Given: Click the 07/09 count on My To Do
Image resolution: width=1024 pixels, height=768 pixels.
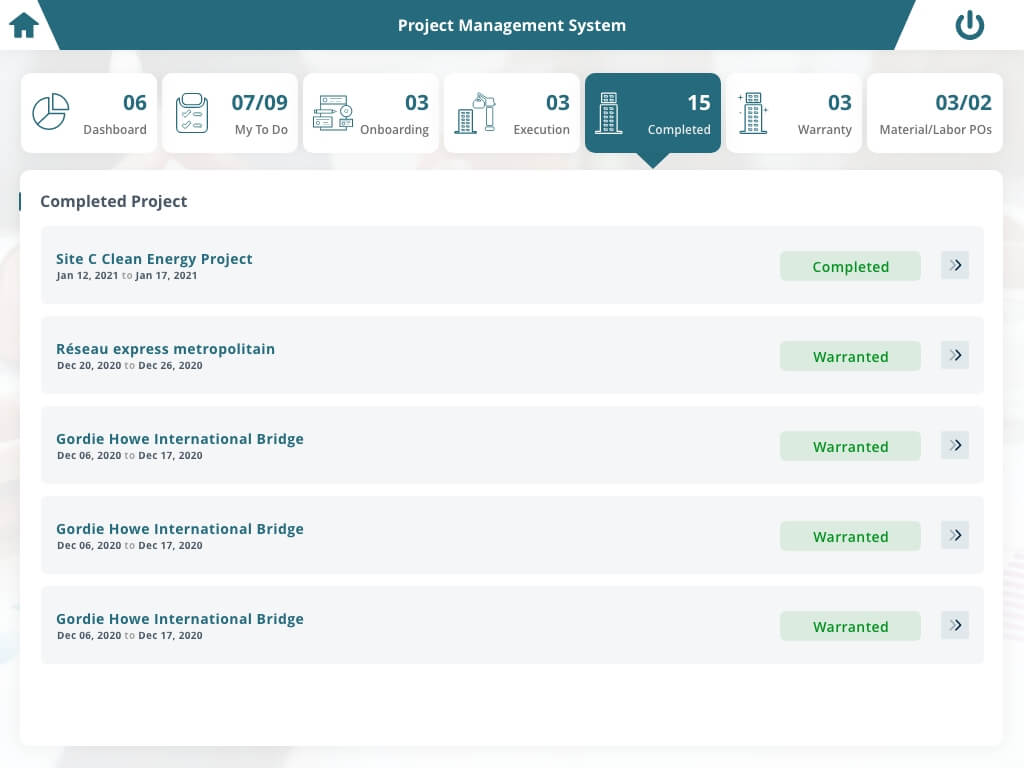Looking at the screenshot, I should 259,103.
